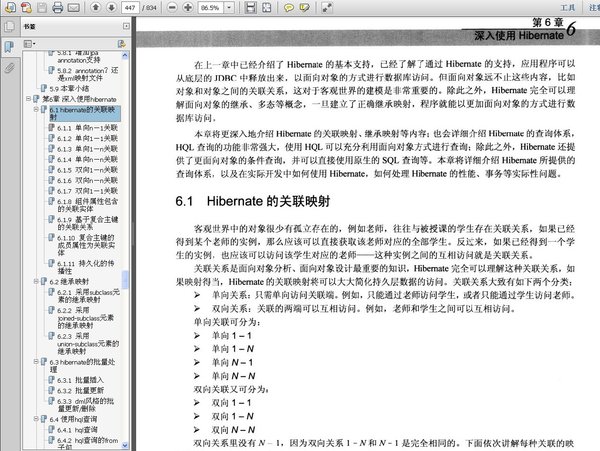Select bookmark 6.4 使用hql查询
Screen dimensions: 600x451
[73, 419]
